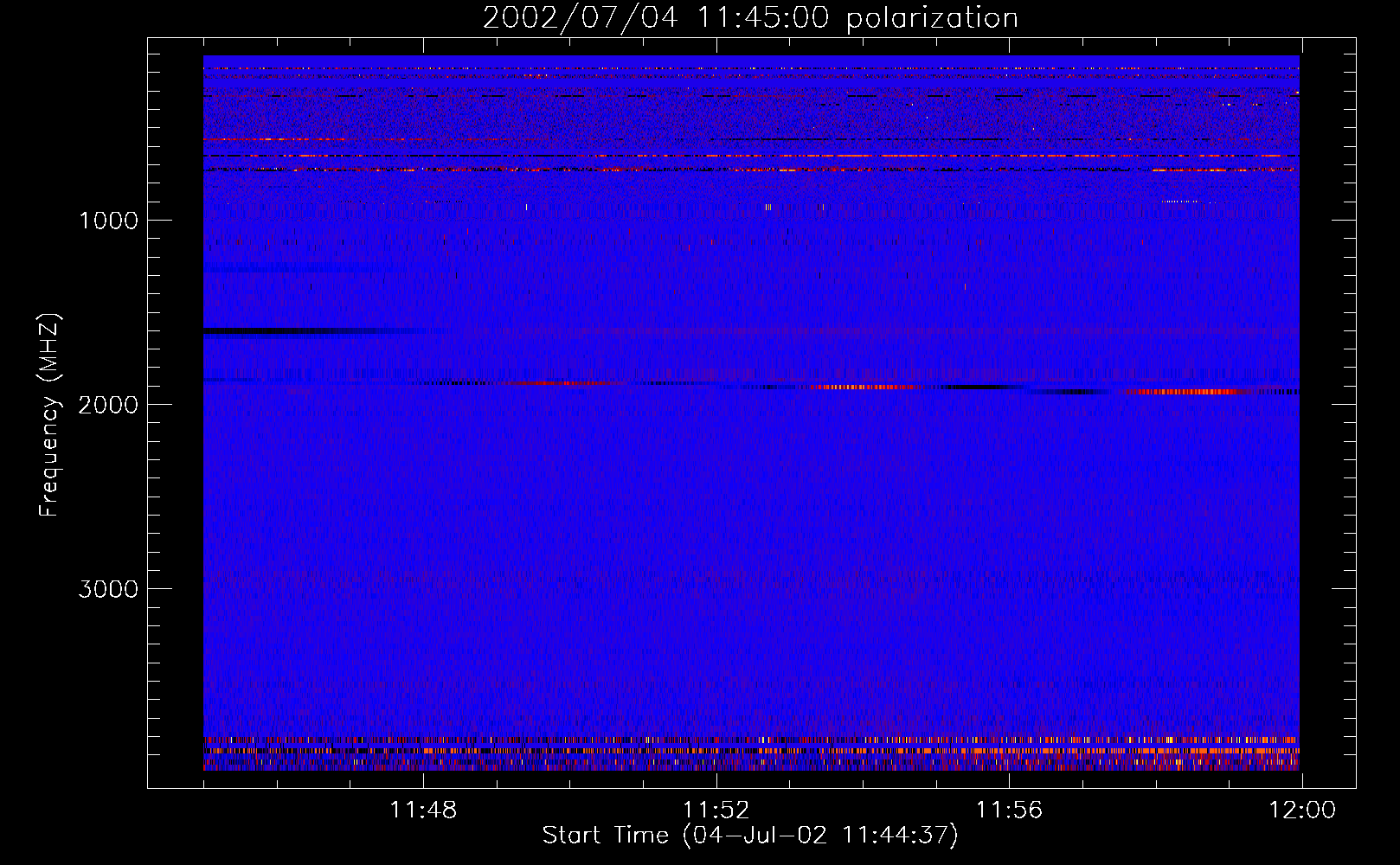The image size is (1400, 865).
Task: Click the 1000 frequency tick label
Action: 108,221
